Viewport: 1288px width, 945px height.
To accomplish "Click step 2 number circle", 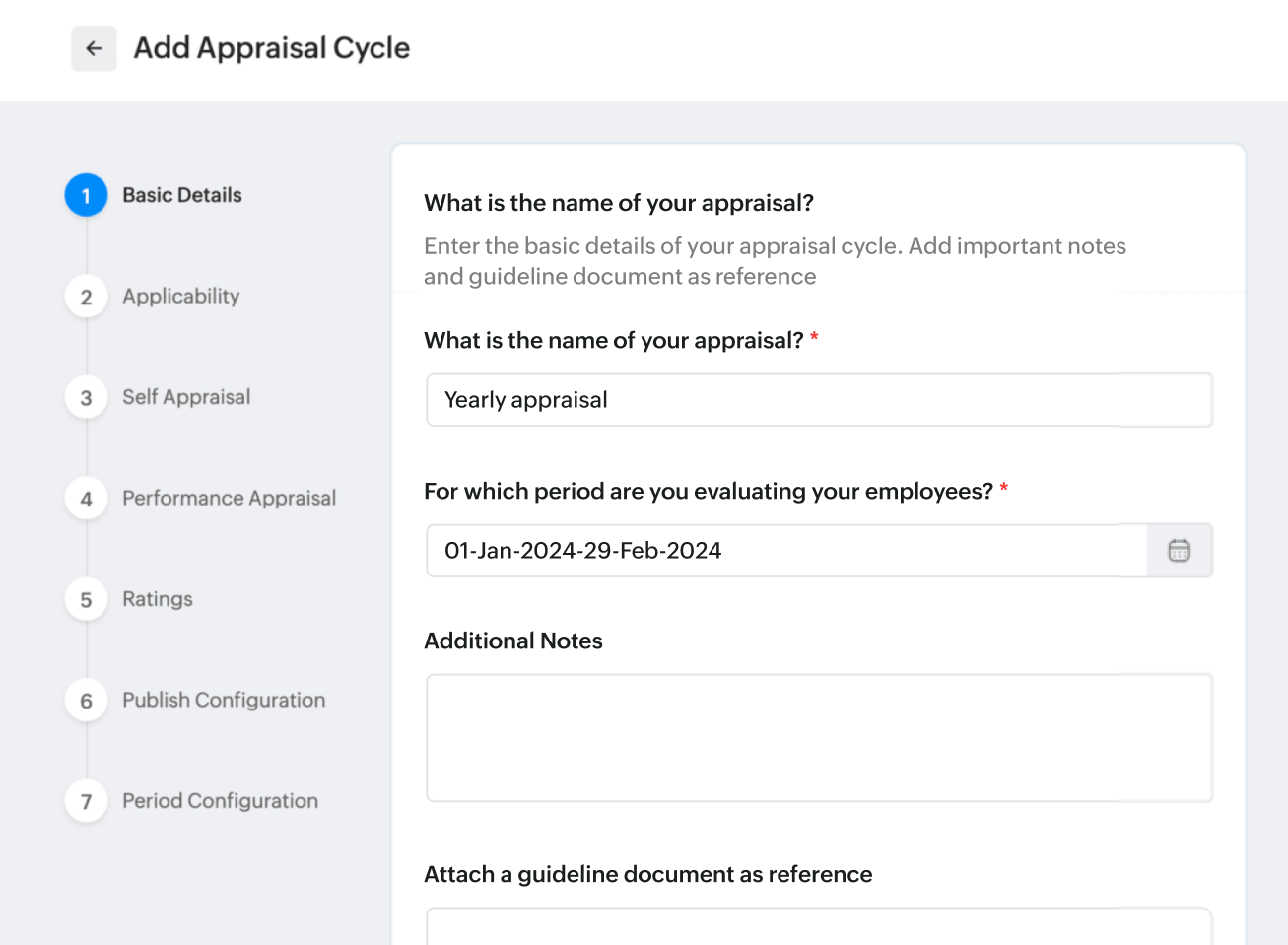I will click(87, 297).
